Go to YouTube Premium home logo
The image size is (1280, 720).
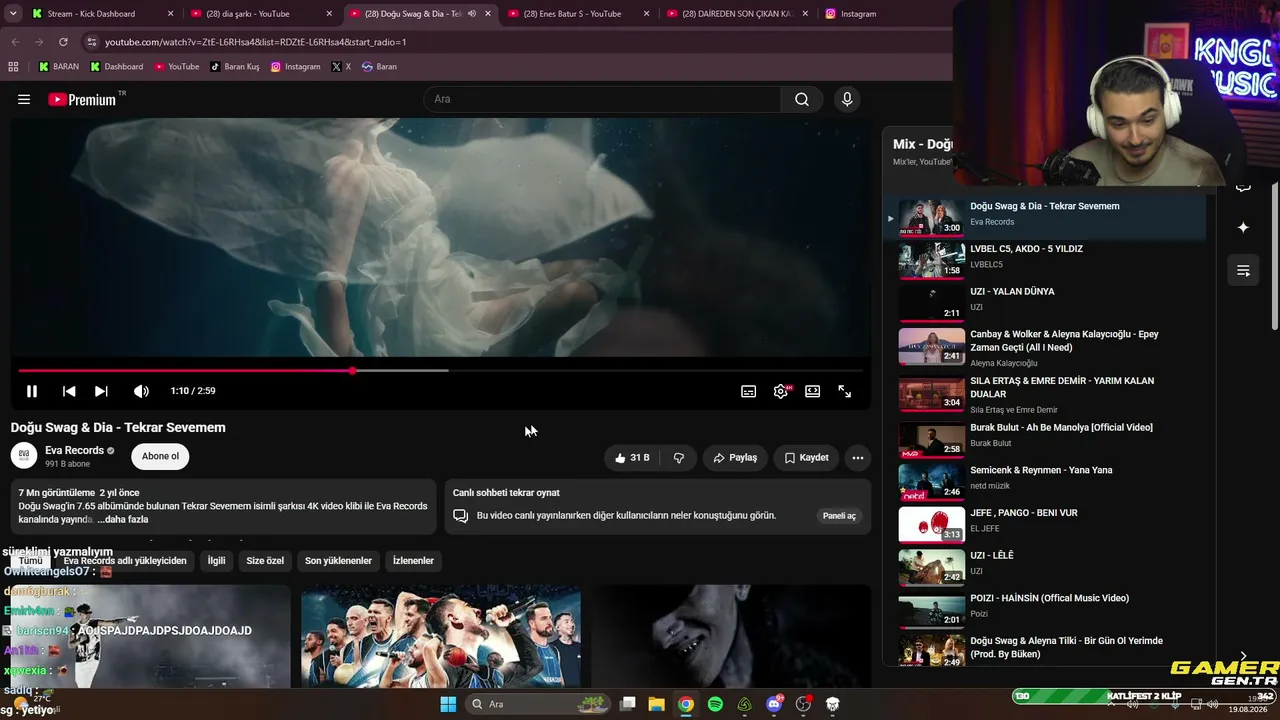pyautogui.click(x=83, y=99)
